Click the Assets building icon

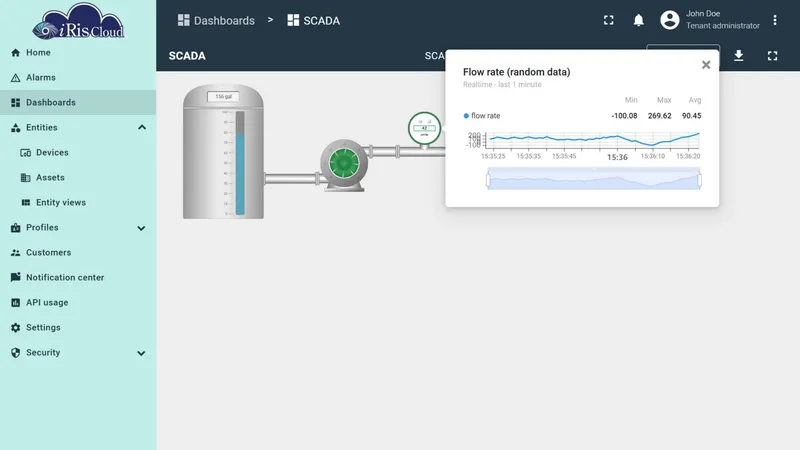click(x=26, y=178)
